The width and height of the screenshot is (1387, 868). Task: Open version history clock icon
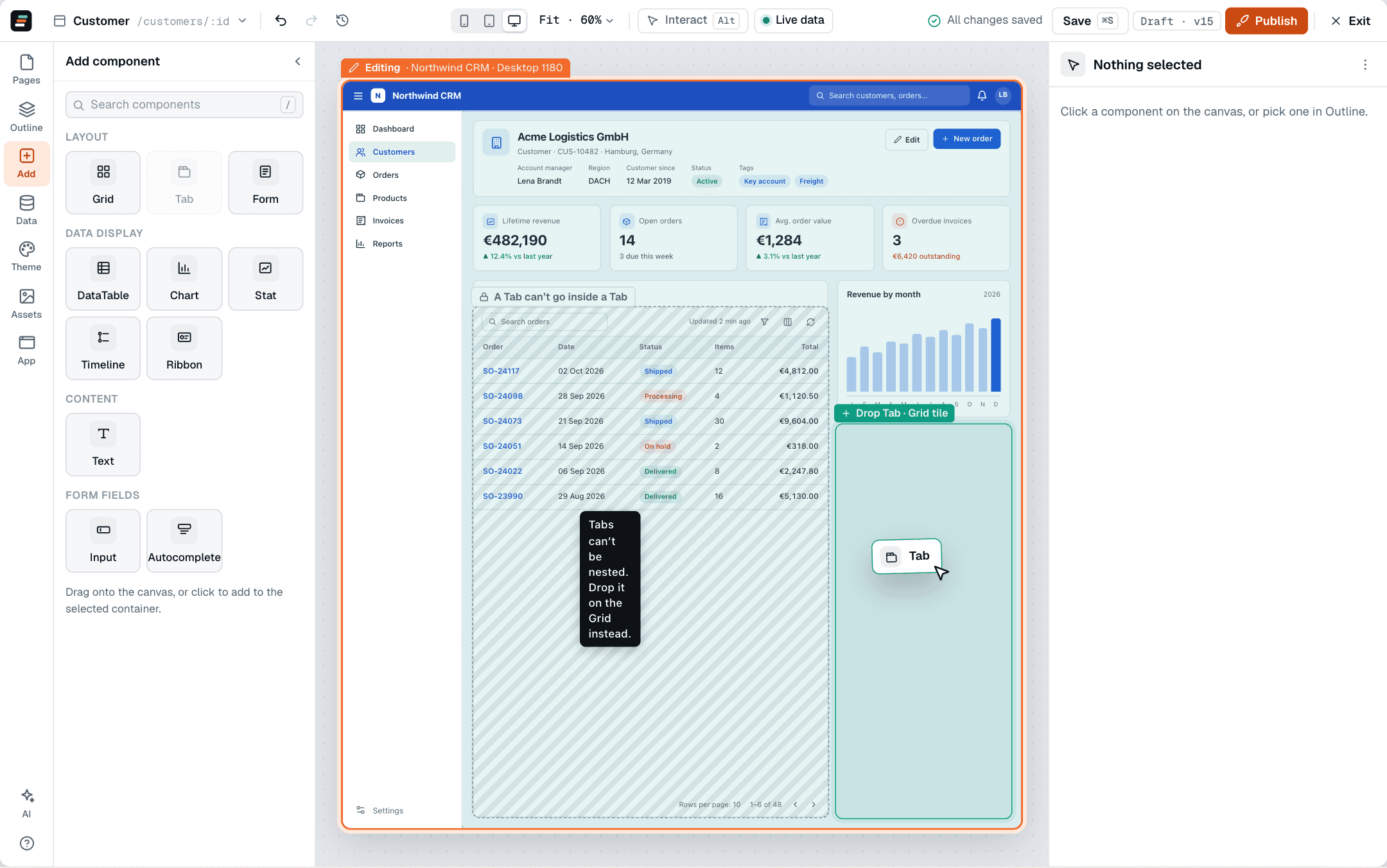coord(342,21)
